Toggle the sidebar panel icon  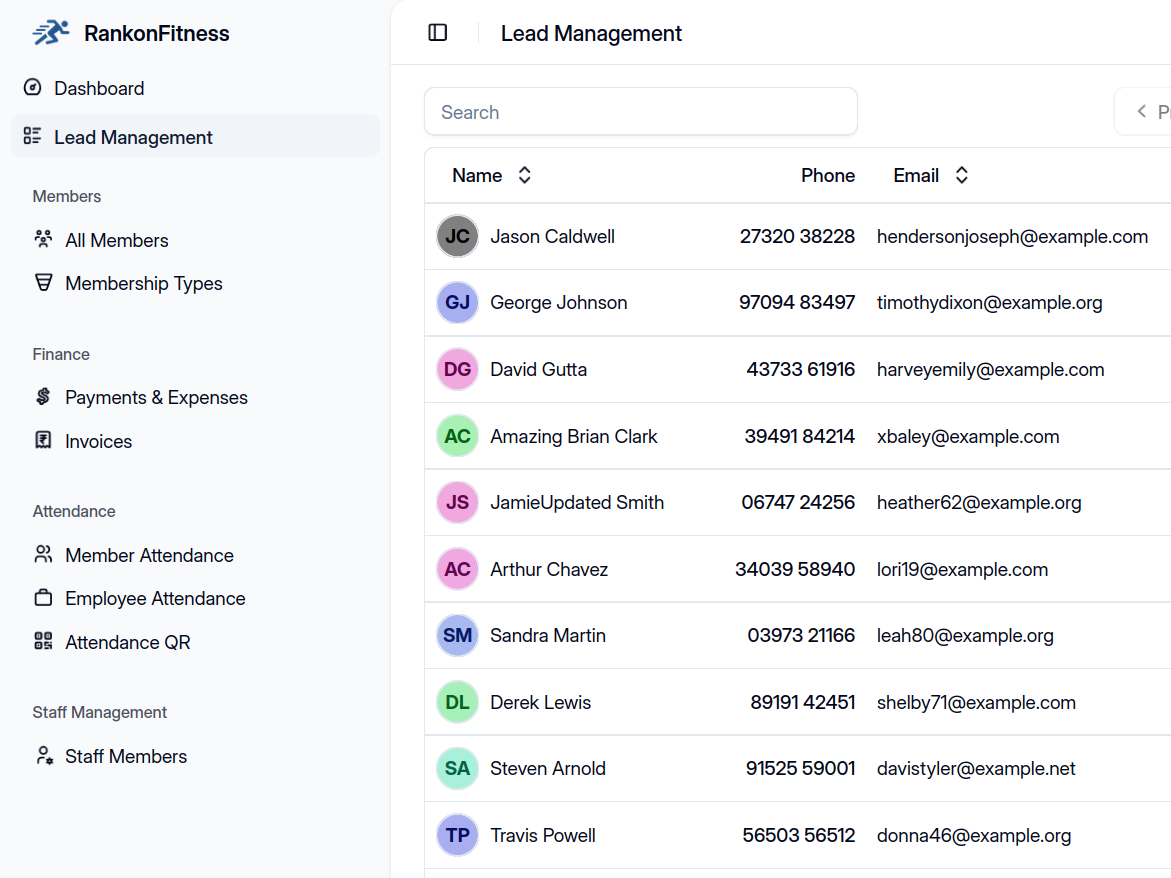point(438,33)
